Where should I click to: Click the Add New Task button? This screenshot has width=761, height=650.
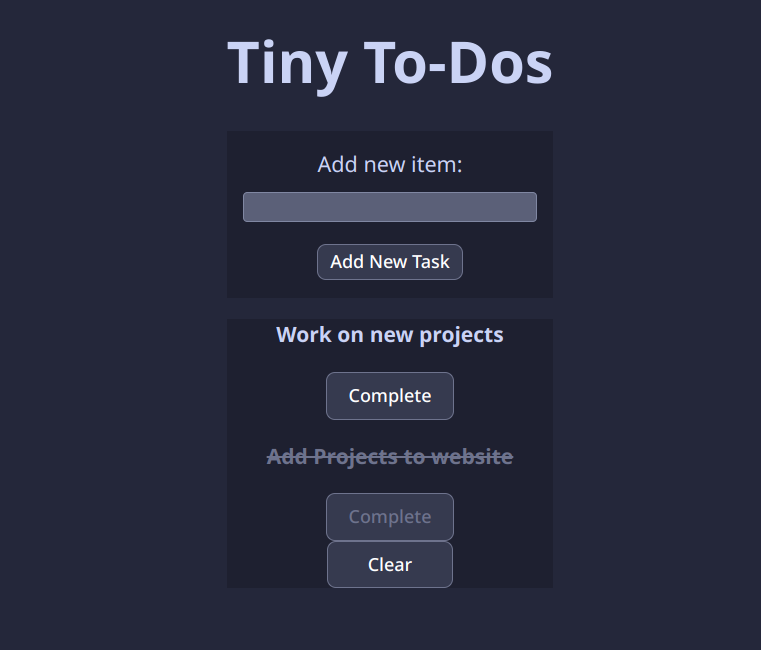pyautogui.click(x=390, y=262)
